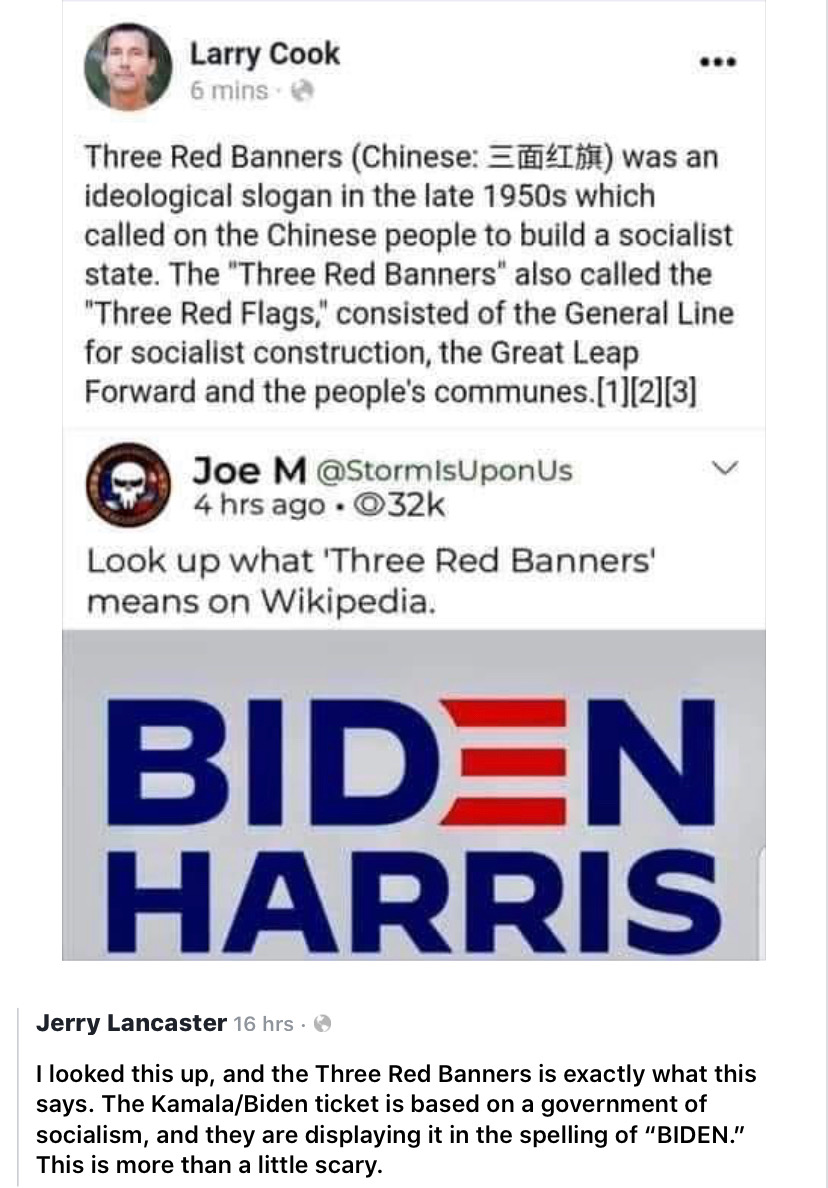
Task: Click Larry Cook's profile picture
Action: (x=128, y=67)
